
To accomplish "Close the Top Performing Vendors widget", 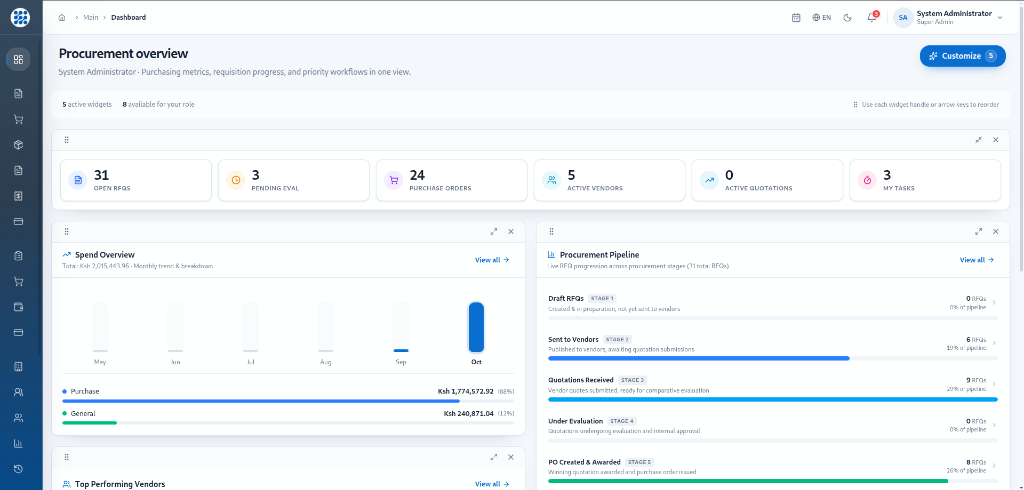I will point(511,457).
